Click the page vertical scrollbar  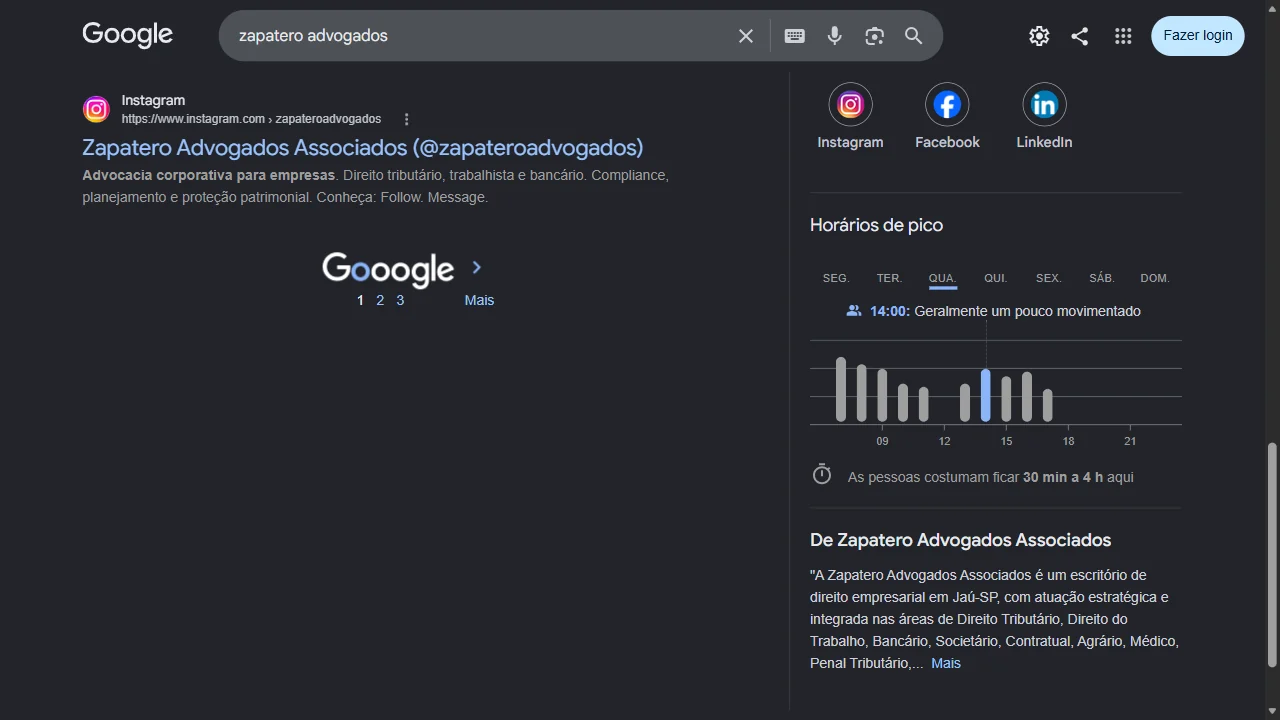[x=1272, y=555]
